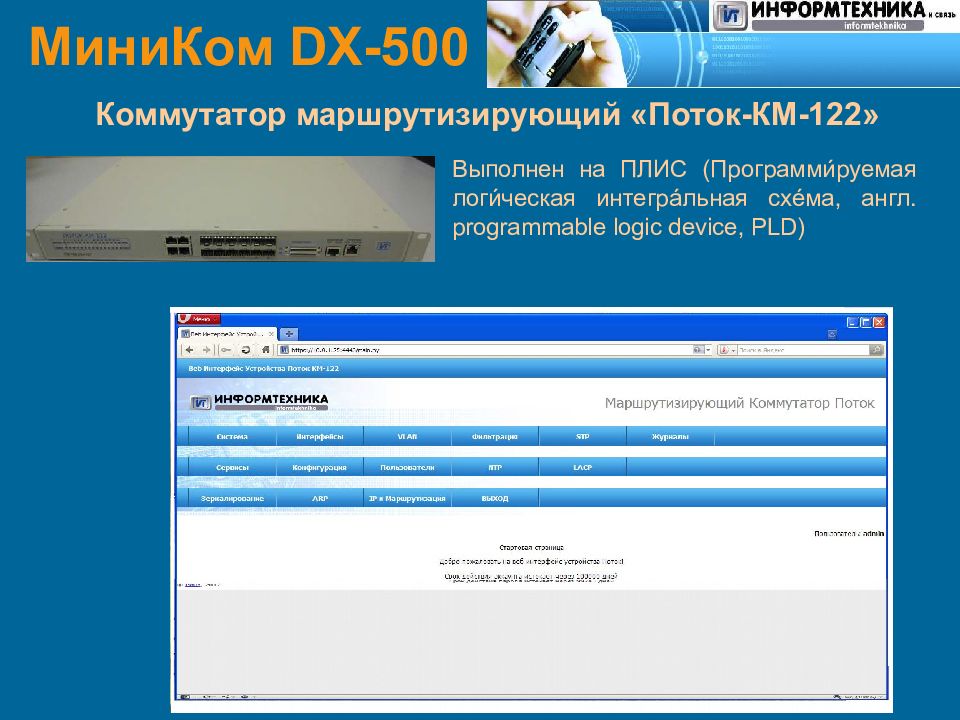Select the web interface browser tab
The height and width of the screenshot is (720, 960).
tap(227, 334)
